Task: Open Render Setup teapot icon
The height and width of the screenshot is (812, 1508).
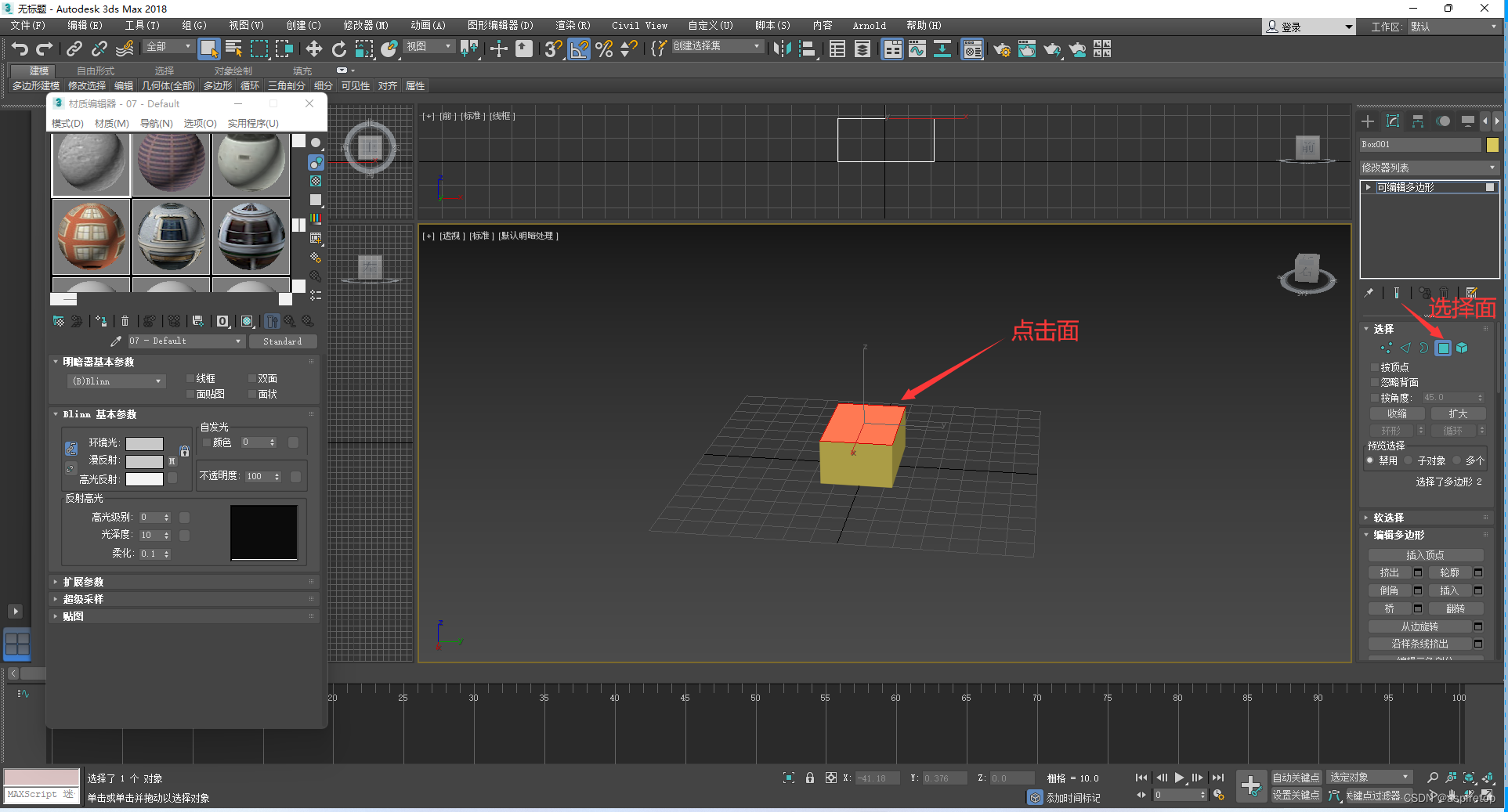Action: point(1002,49)
